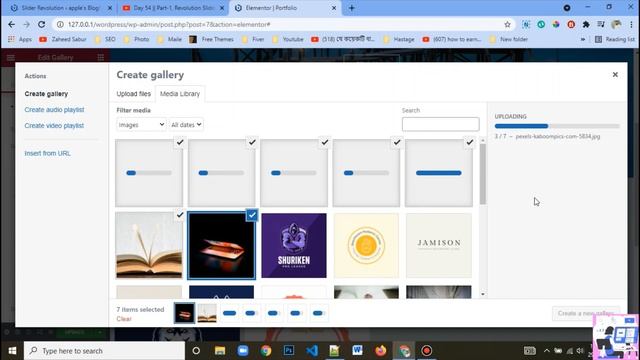The width and height of the screenshot is (640, 360).
Task: Uncheck the open book image
Action: point(180,215)
